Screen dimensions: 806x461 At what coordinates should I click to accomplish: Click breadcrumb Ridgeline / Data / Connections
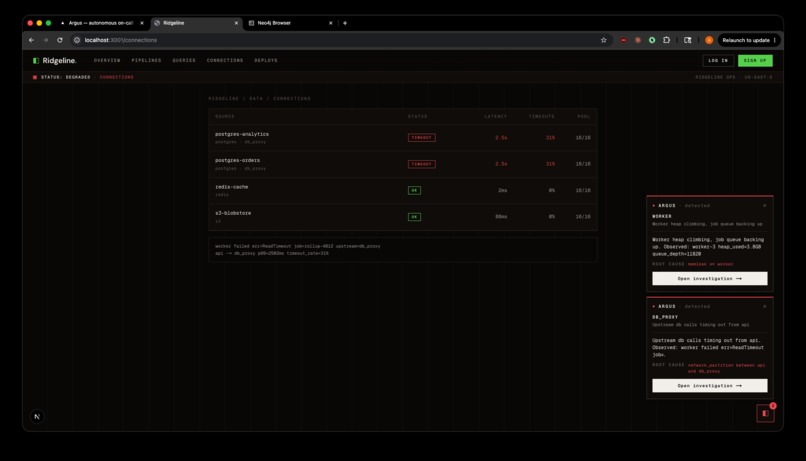[260, 99]
